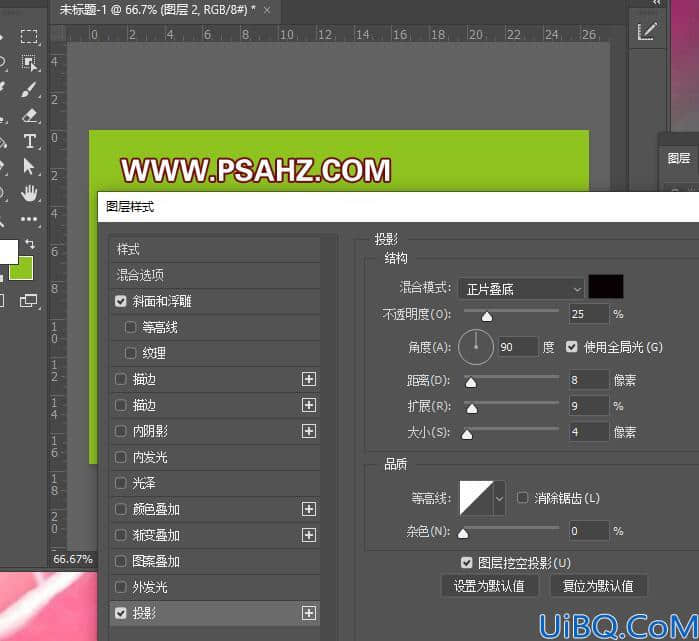The width and height of the screenshot is (699, 641).
Task: Adjust the 扩展 slider handle
Action: click(472, 408)
